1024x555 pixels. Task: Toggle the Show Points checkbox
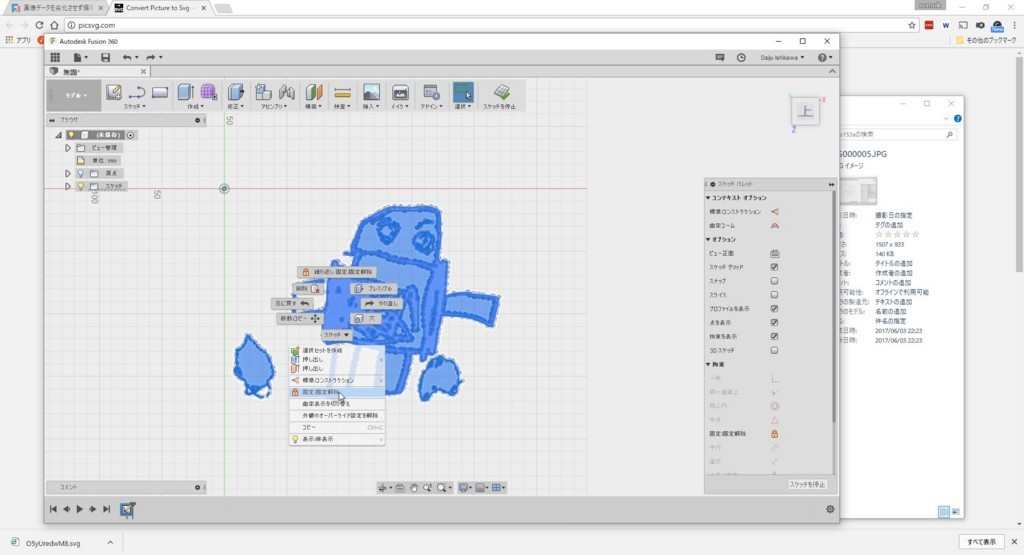(x=775, y=323)
